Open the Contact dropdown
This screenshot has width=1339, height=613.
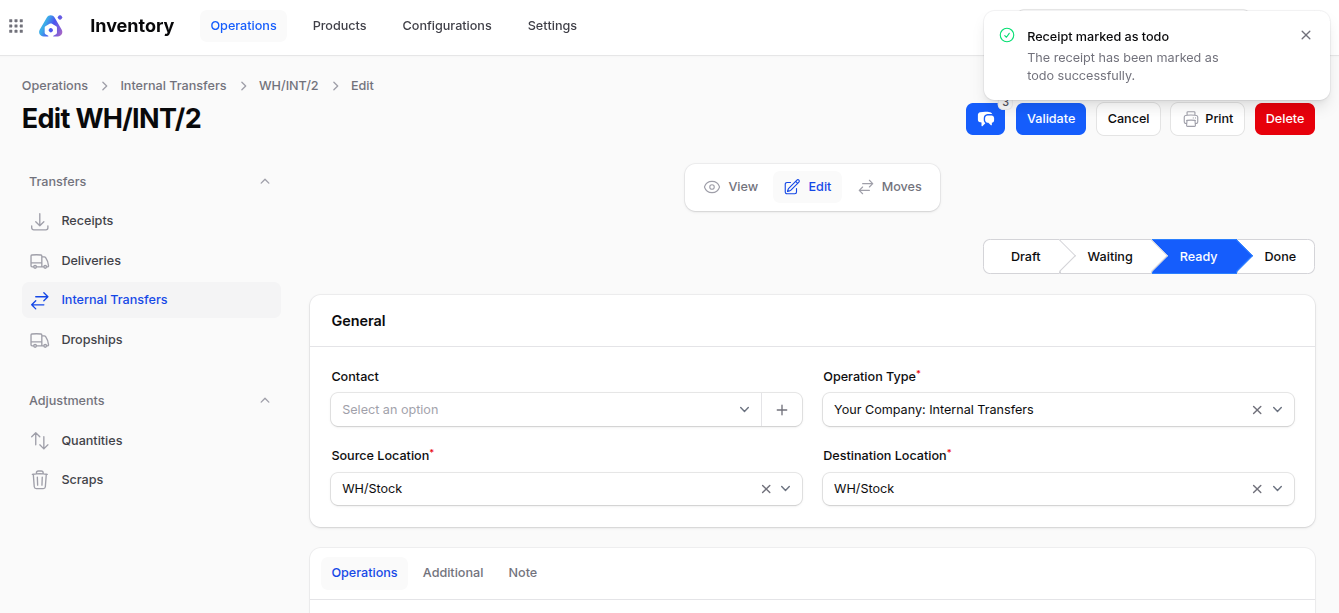(546, 410)
